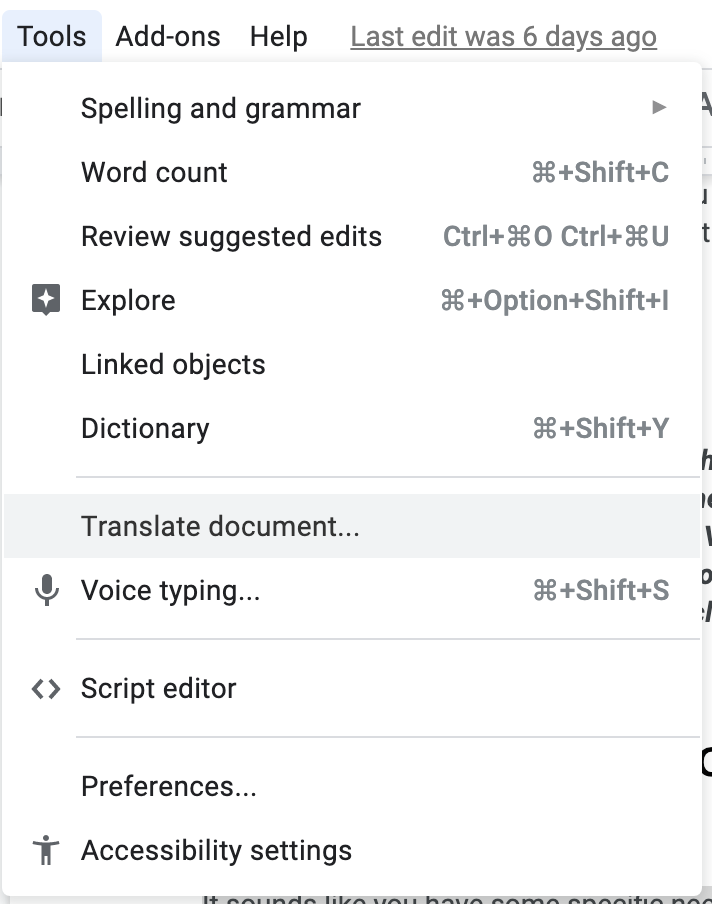Image resolution: width=712 pixels, height=904 pixels.
Task: Open the Dictionary
Action: (x=145, y=428)
